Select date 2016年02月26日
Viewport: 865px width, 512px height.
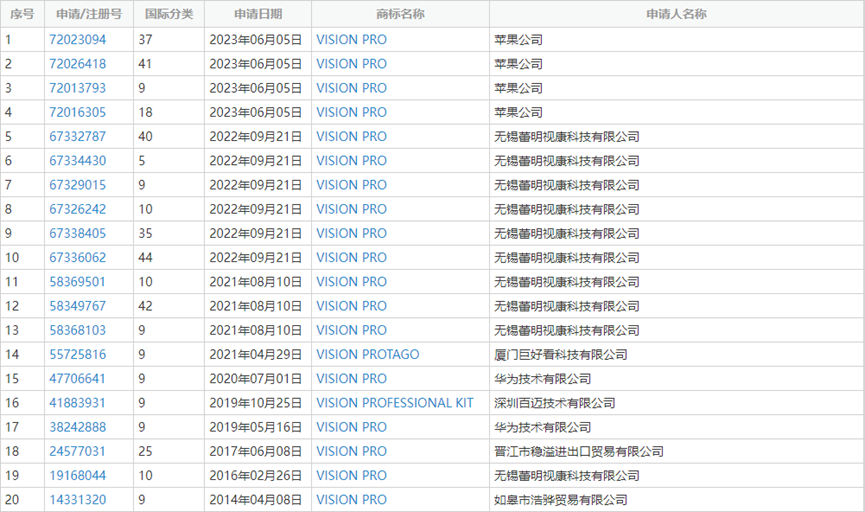pos(255,476)
